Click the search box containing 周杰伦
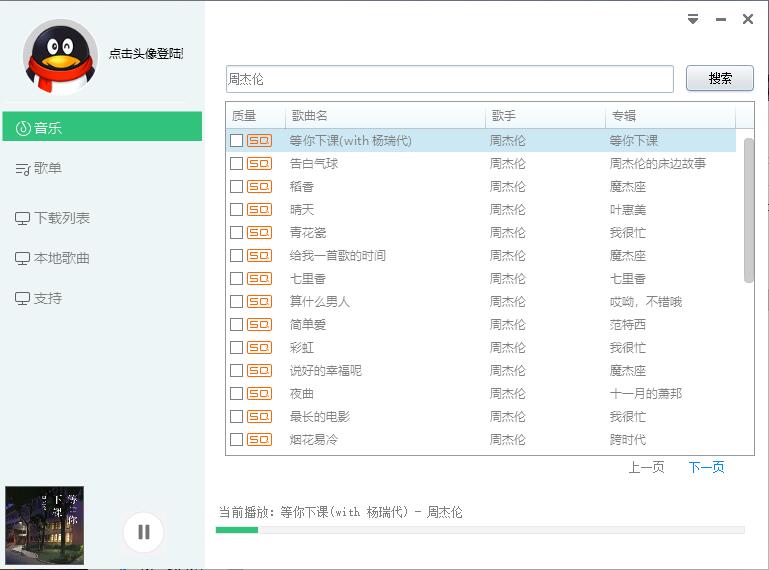Viewport: 769px width, 570px height. coord(450,78)
